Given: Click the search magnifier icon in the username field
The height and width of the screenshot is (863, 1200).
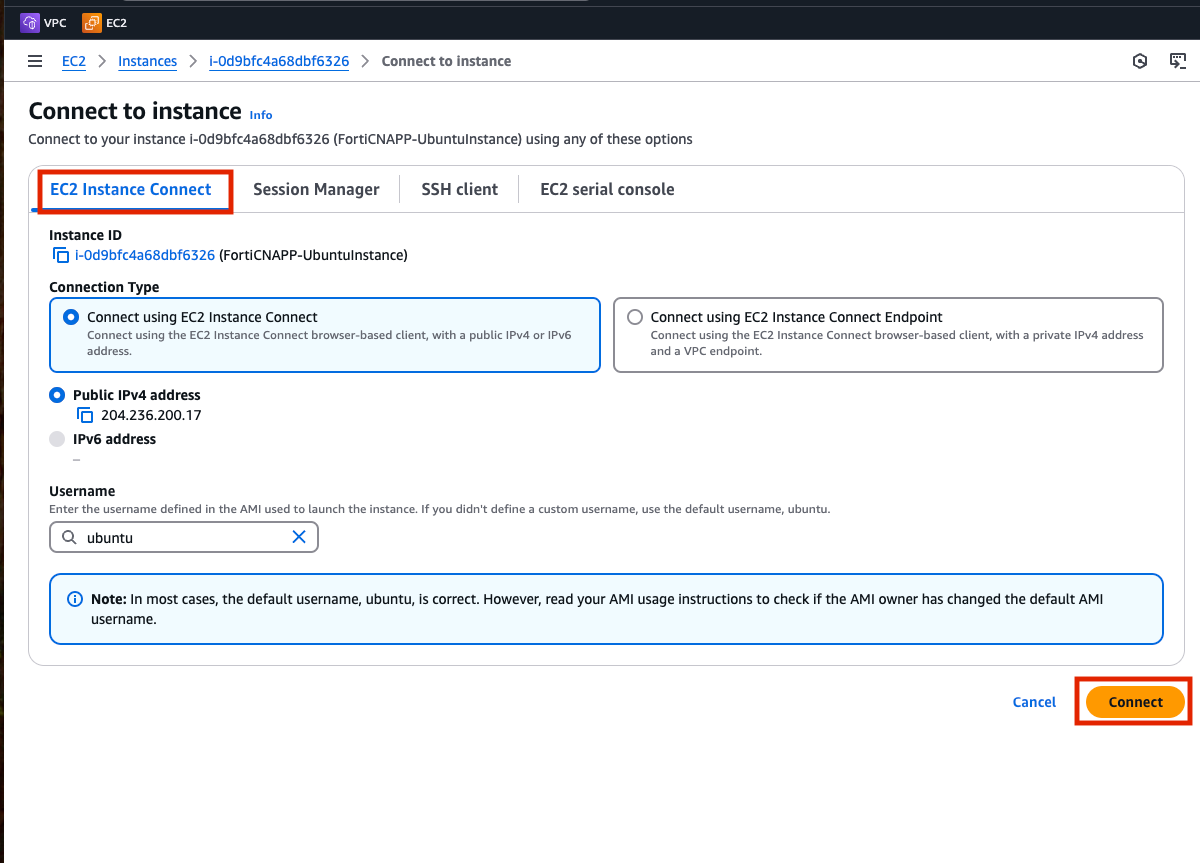Looking at the screenshot, I should click(x=69, y=537).
